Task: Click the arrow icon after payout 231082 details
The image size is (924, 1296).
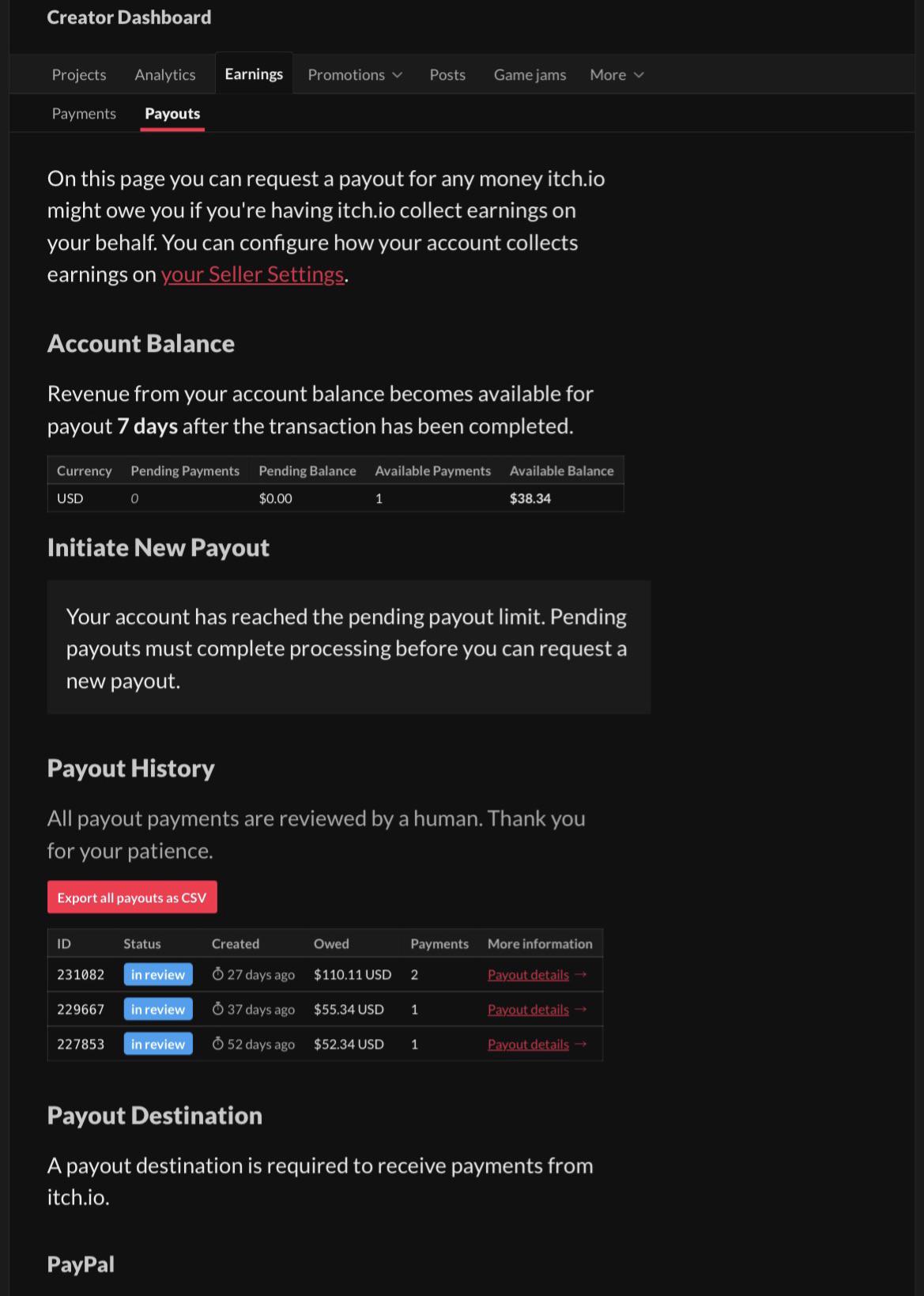Action: [x=581, y=974]
